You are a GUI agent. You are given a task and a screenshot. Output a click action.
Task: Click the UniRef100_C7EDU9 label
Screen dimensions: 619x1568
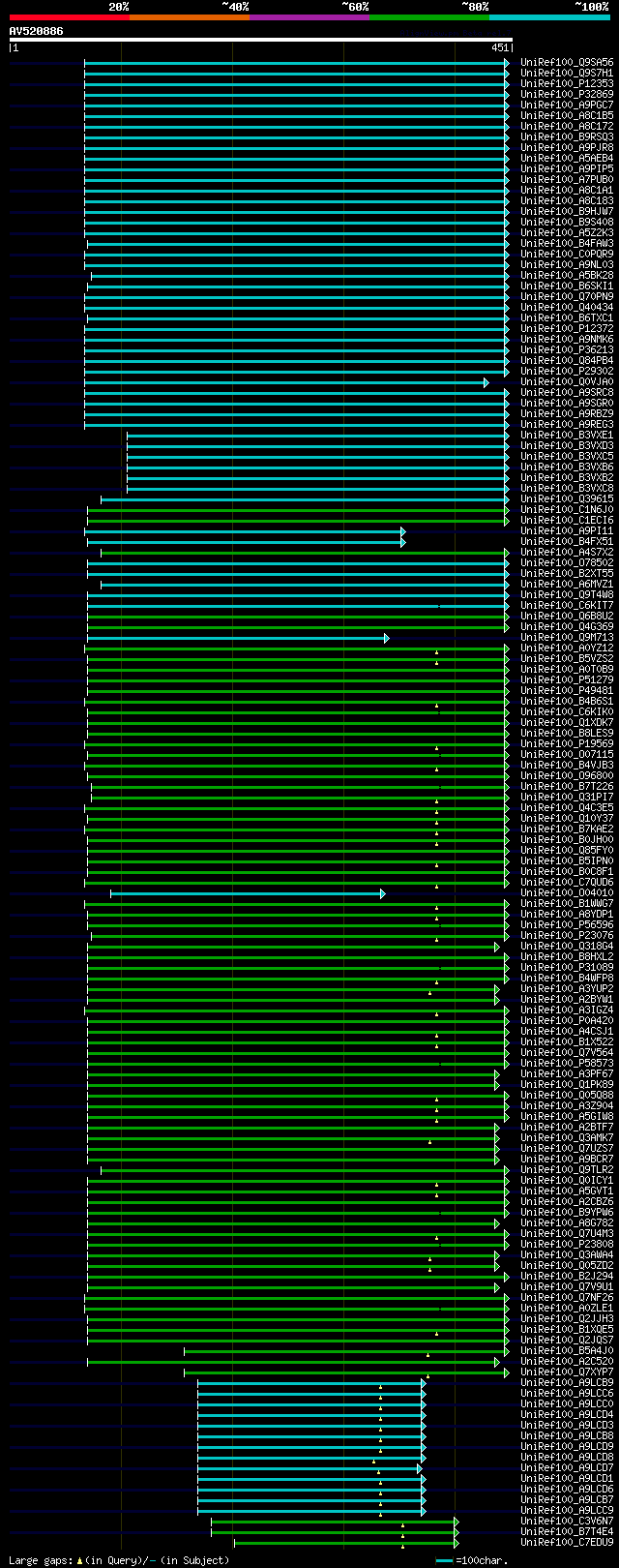pos(567,1542)
